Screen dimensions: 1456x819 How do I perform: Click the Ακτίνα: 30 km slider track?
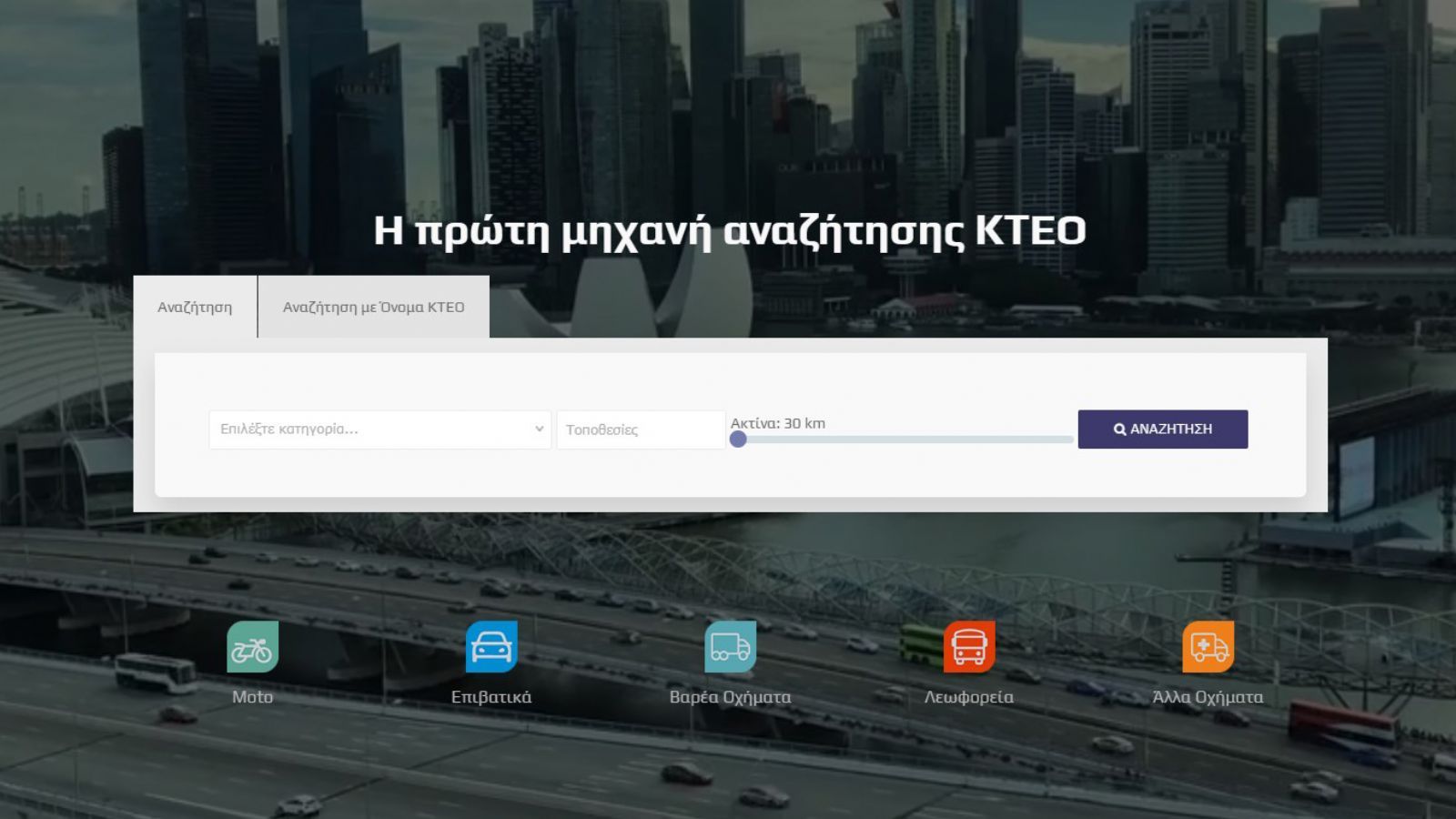pyautogui.click(x=905, y=438)
